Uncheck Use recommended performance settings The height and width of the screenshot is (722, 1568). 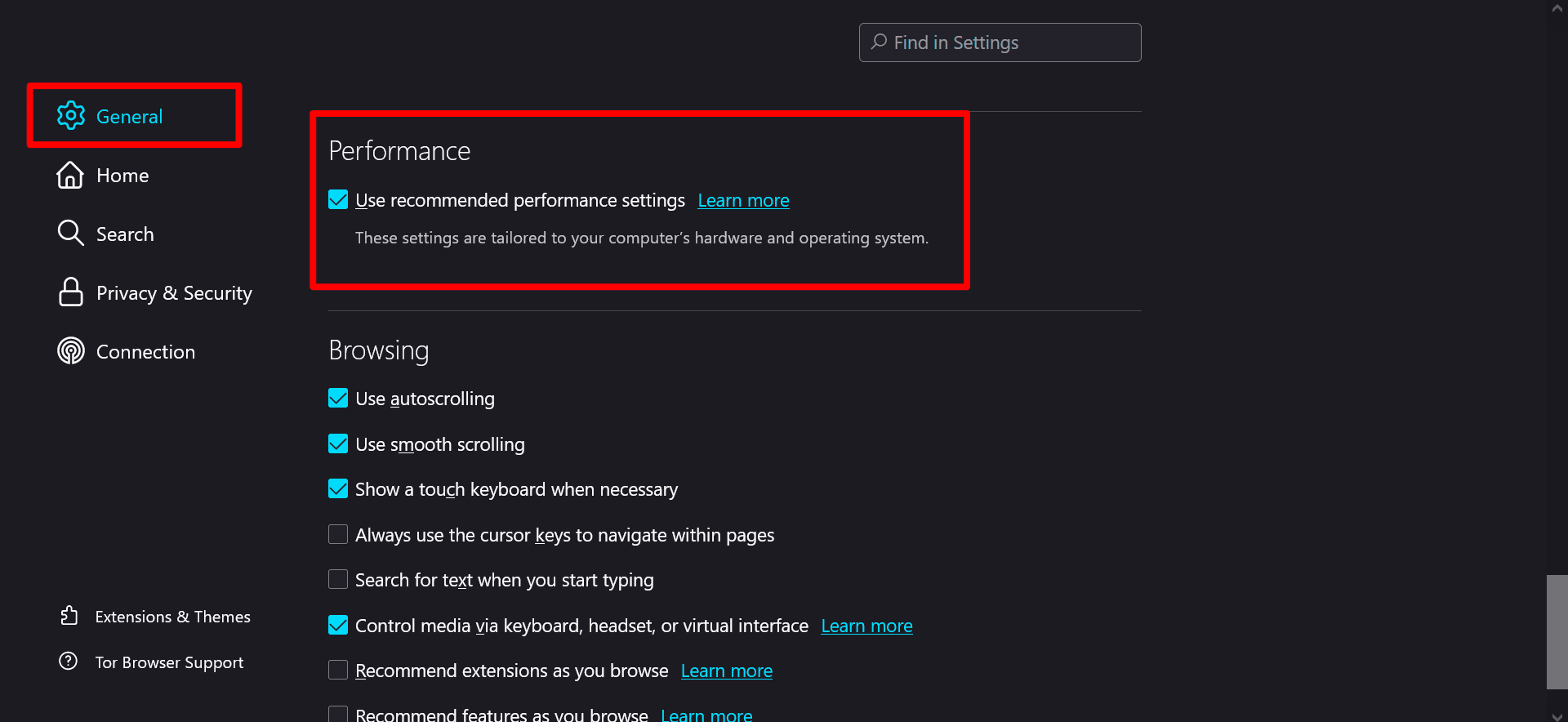coord(338,200)
